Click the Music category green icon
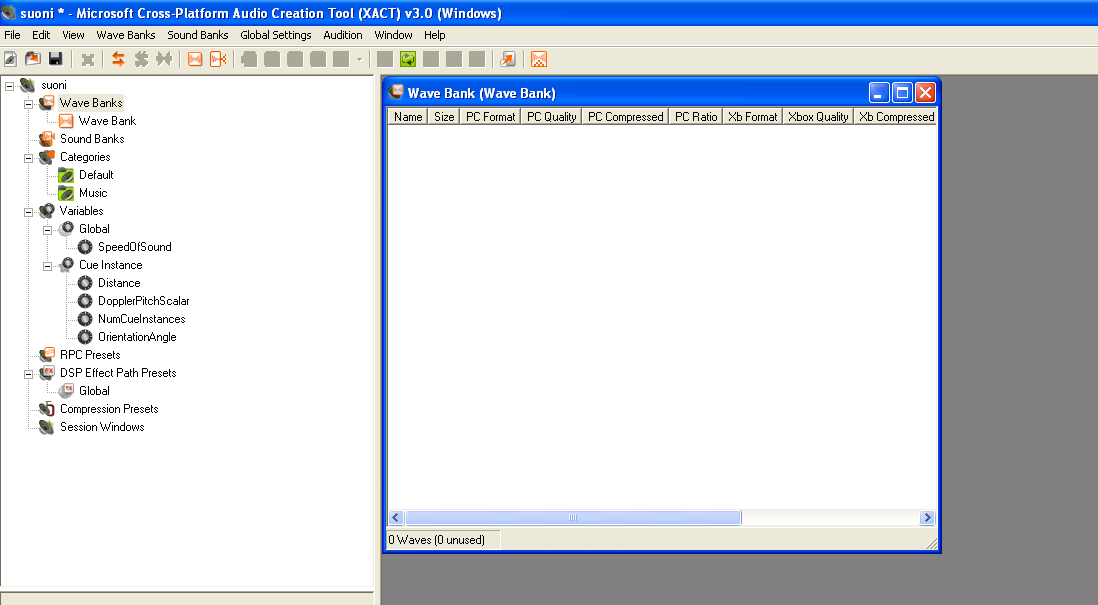The width and height of the screenshot is (1098, 605). [66, 193]
